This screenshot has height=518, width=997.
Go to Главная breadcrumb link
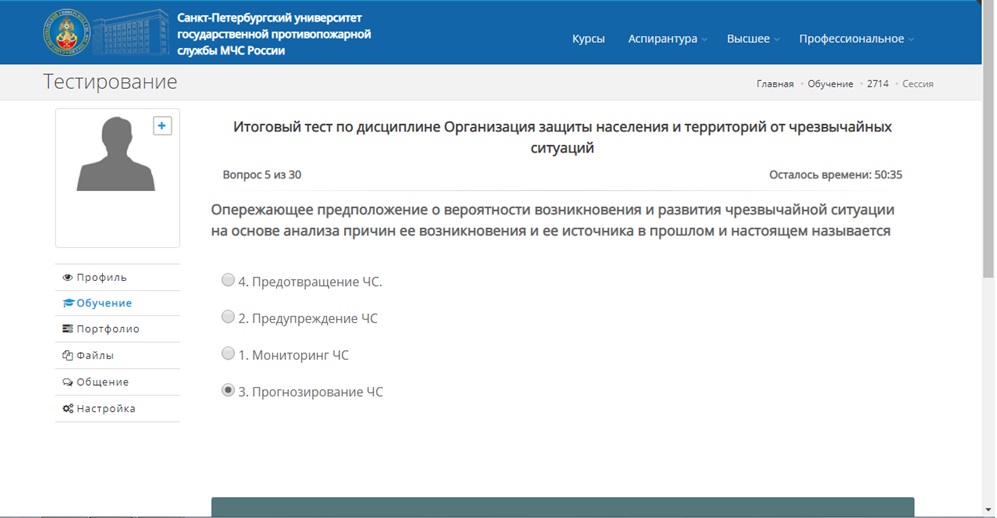click(x=775, y=84)
